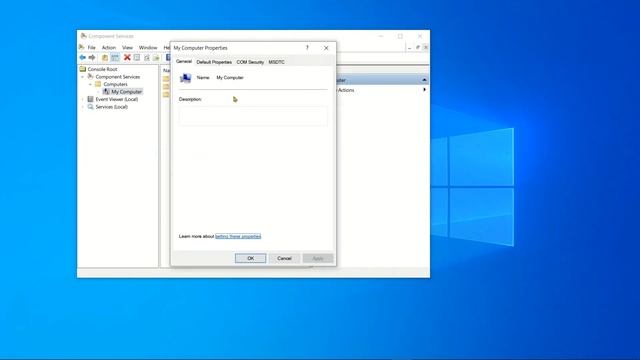Click the Refresh toolbar icon
Image resolution: width=640 pixels, height=360 pixels.
[x=147, y=58]
